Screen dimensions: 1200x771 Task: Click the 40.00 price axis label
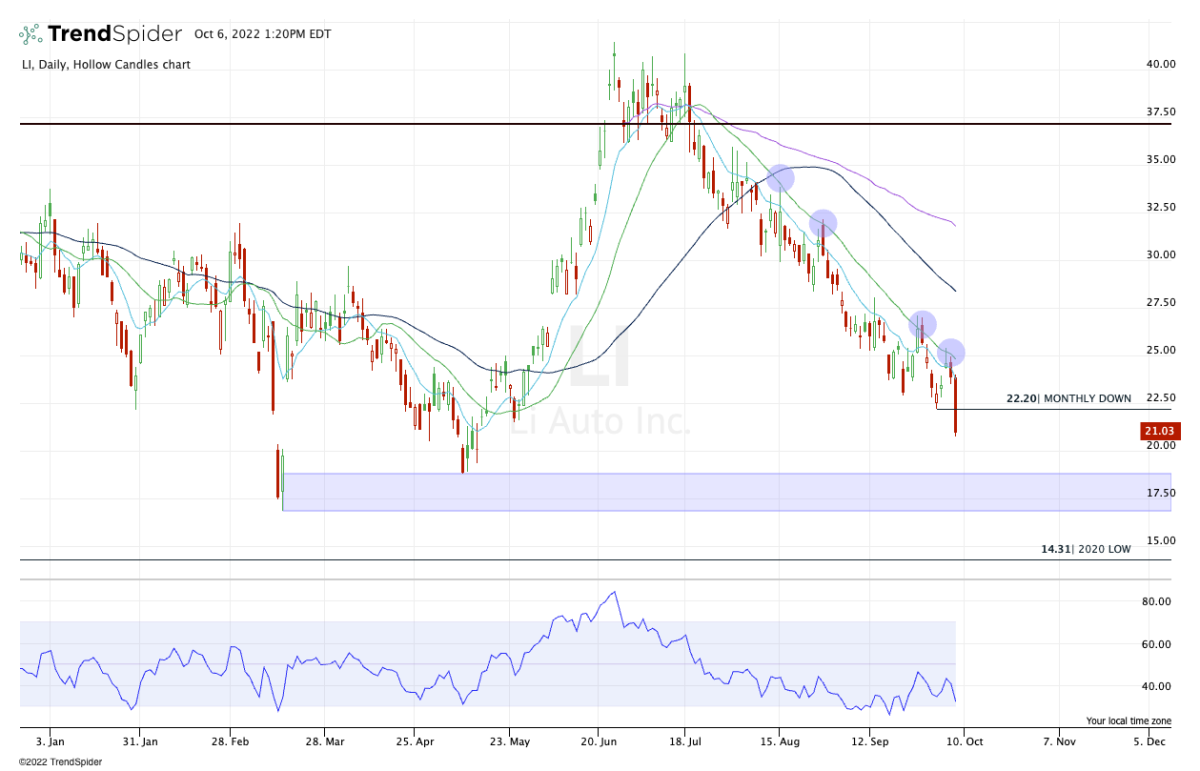click(x=1160, y=64)
